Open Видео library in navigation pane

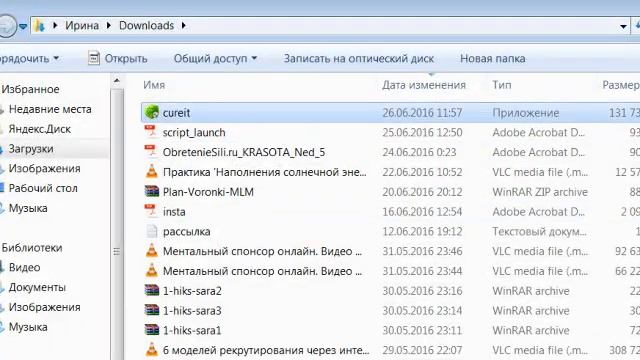24,267
